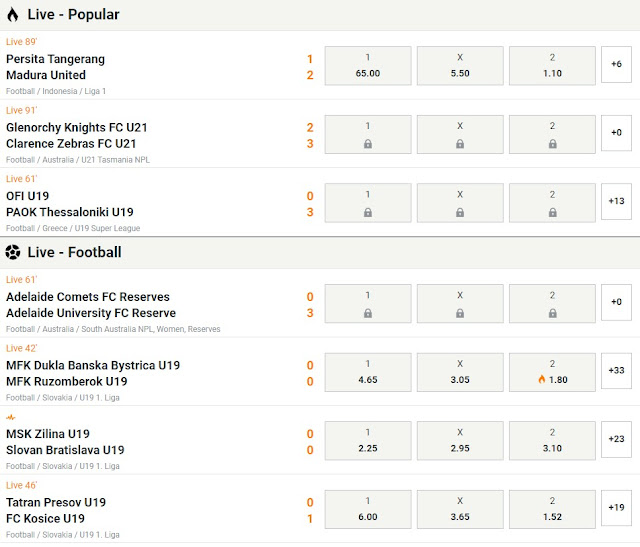Screen dimensions: 640x547
Task: Click the live pulse icon above MSK Zilina U19
Action: pyautogui.click(x=11, y=417)
